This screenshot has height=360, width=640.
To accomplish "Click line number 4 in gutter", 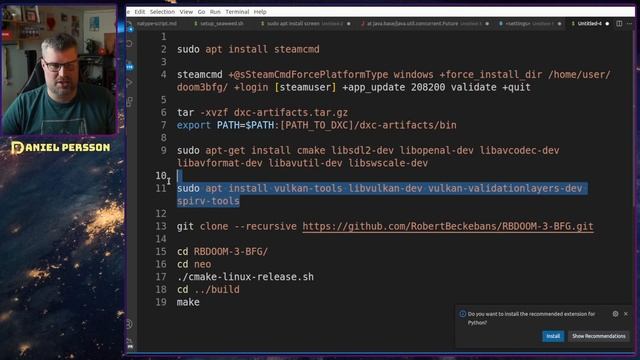I will pos(163,75).
